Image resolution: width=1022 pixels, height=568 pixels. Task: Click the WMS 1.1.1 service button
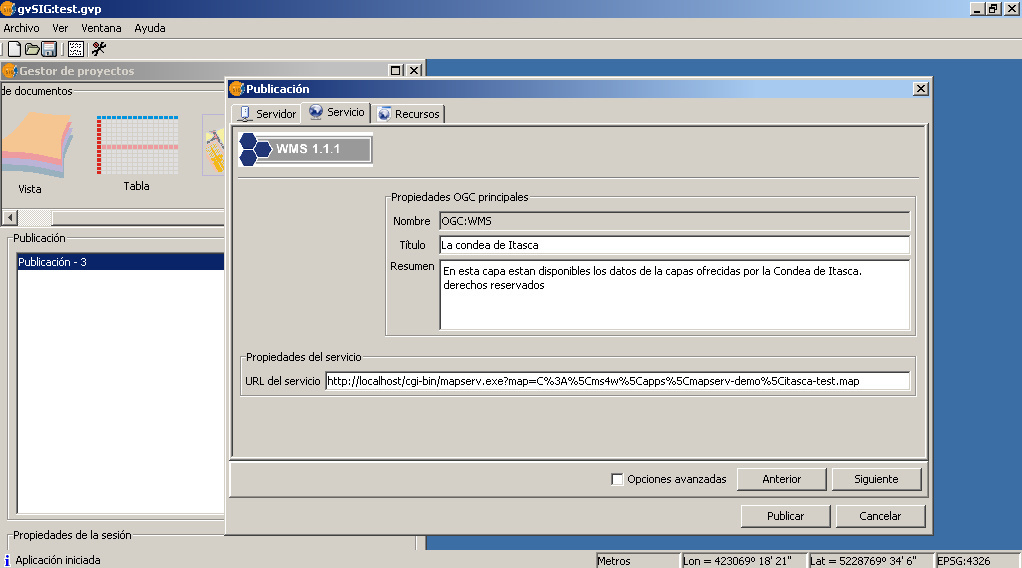click(x=306, y=150)
